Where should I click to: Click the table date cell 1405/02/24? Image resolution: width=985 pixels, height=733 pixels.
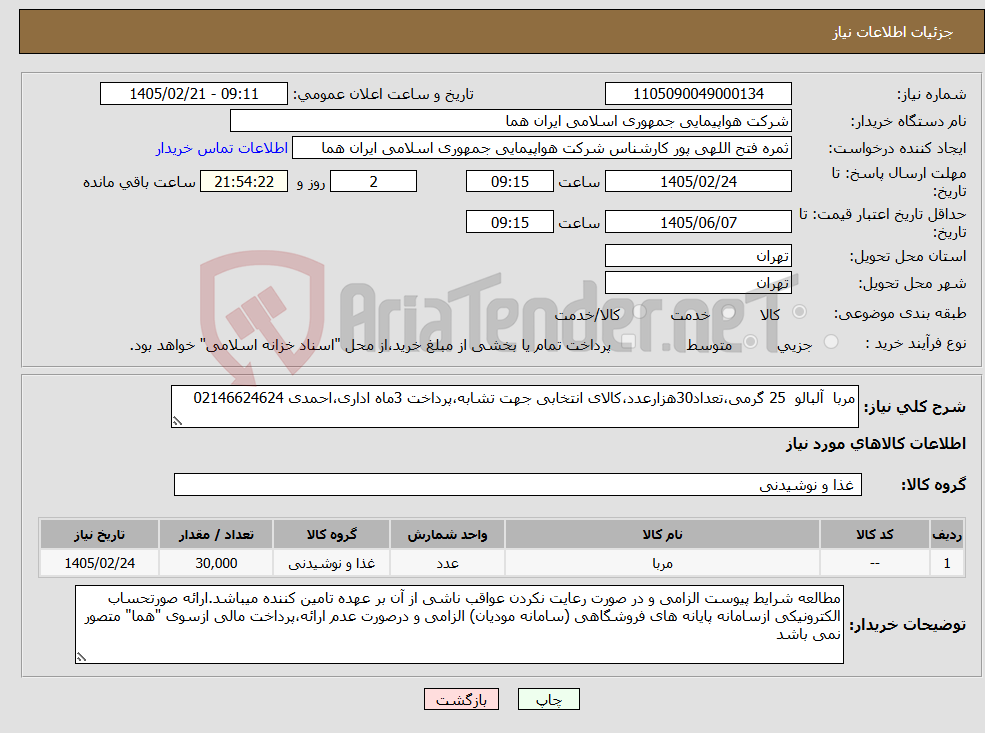tap(99, 563)
